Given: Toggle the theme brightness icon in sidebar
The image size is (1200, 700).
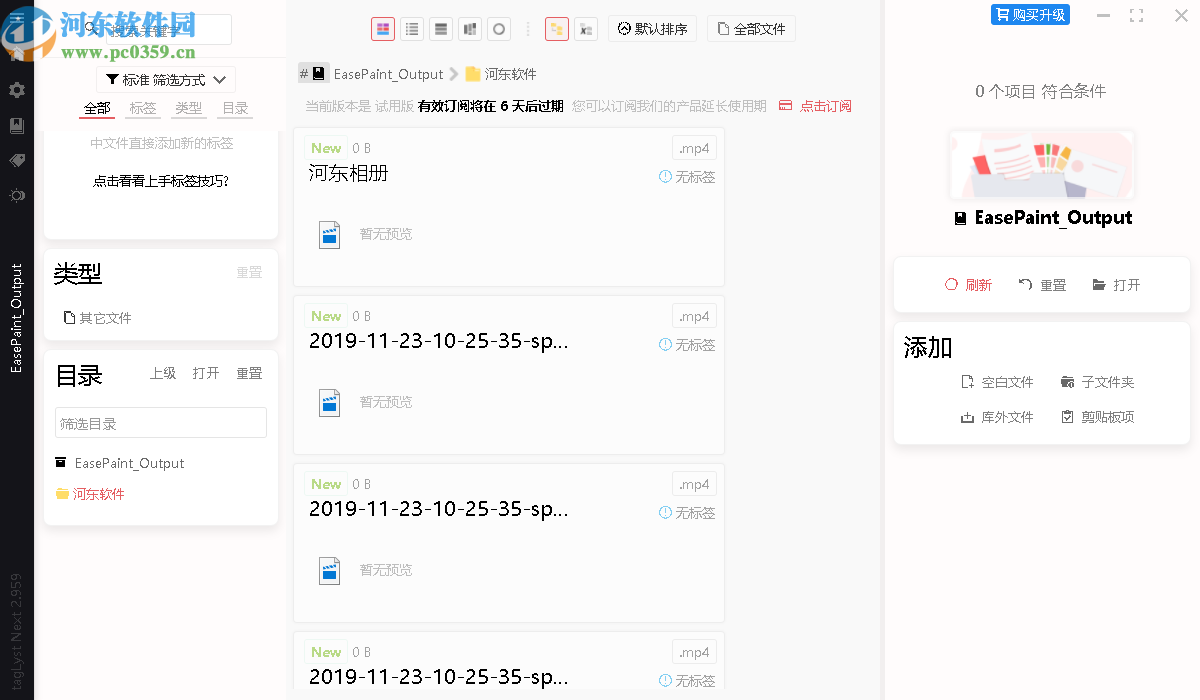Looking at the screenshot, I should pos(16,195).
